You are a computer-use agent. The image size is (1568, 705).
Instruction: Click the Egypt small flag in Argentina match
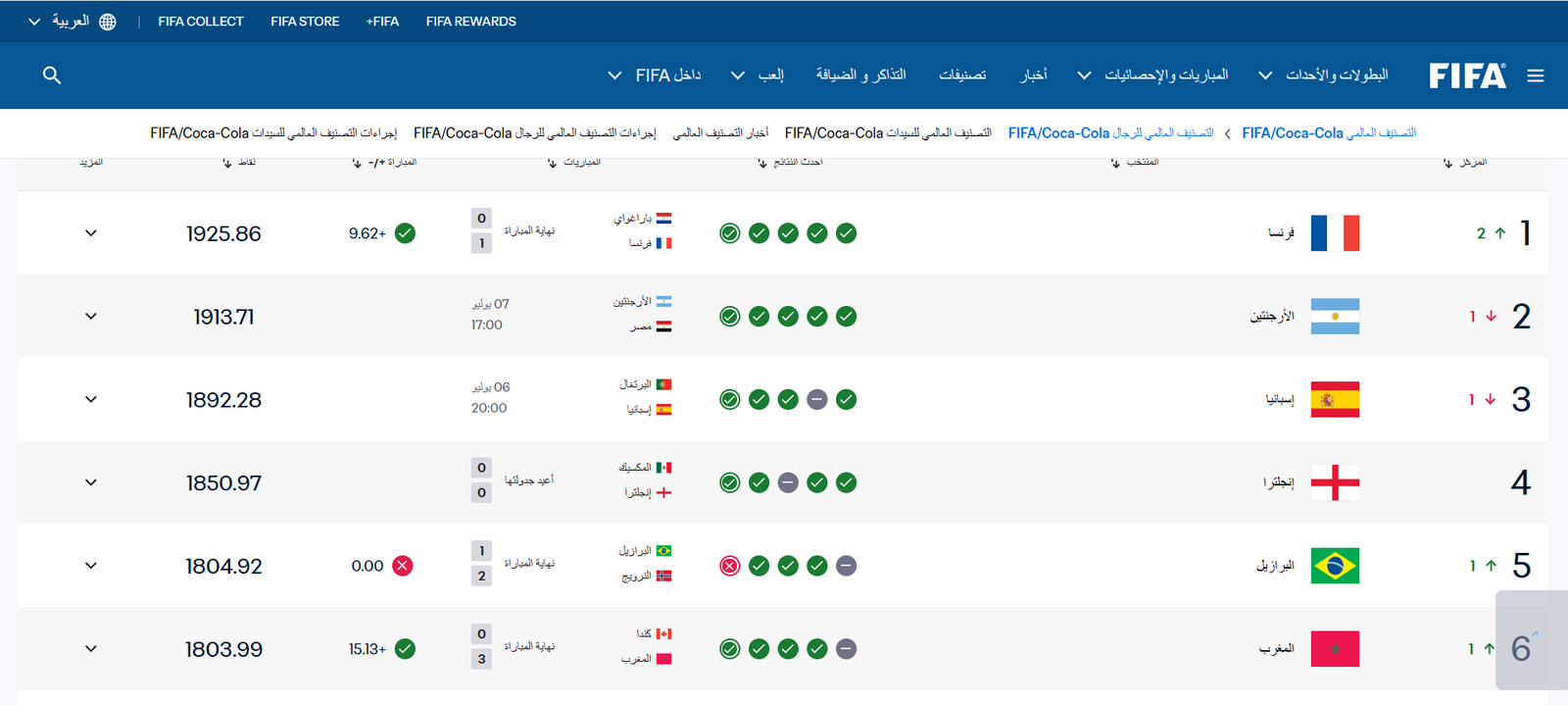(x=663, y=327)
